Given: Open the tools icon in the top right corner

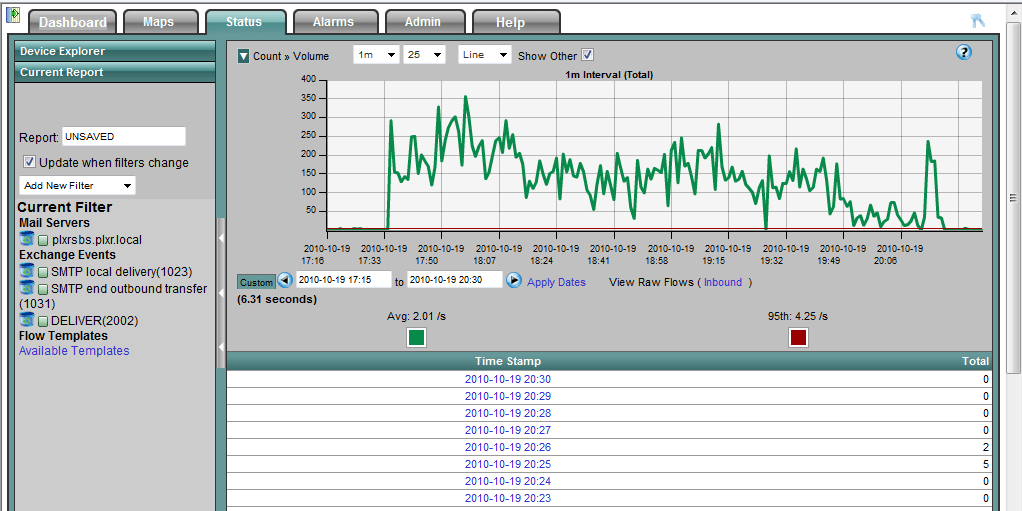Looking at the screenshot, I should 978,21.
